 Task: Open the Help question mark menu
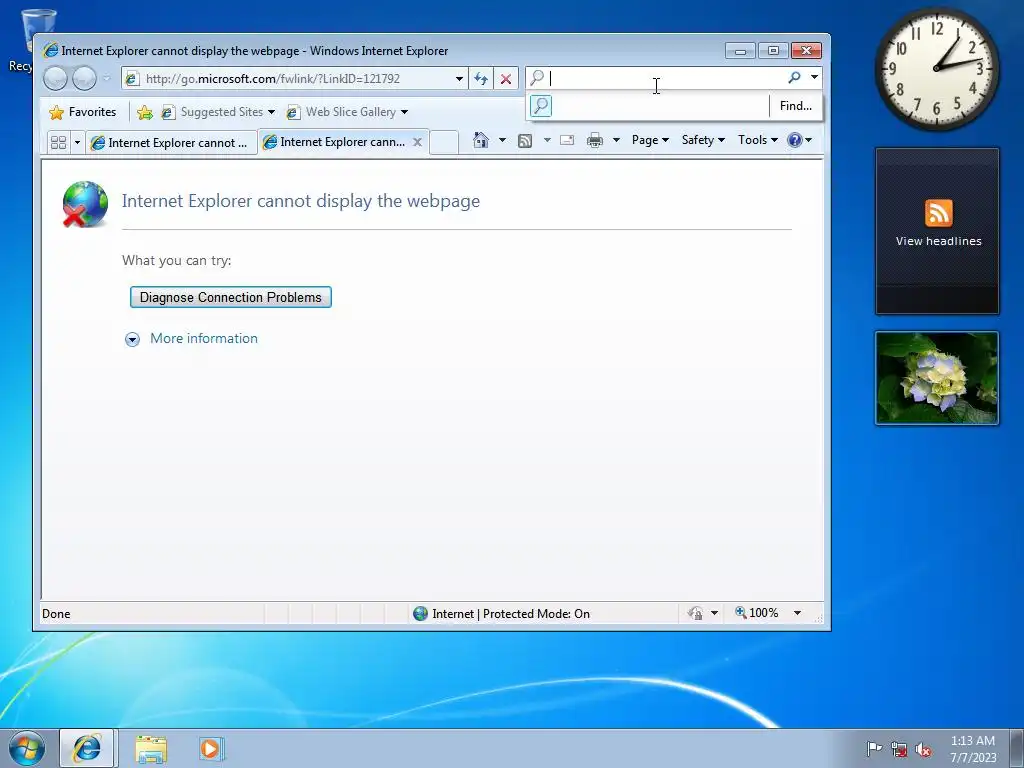799,140
